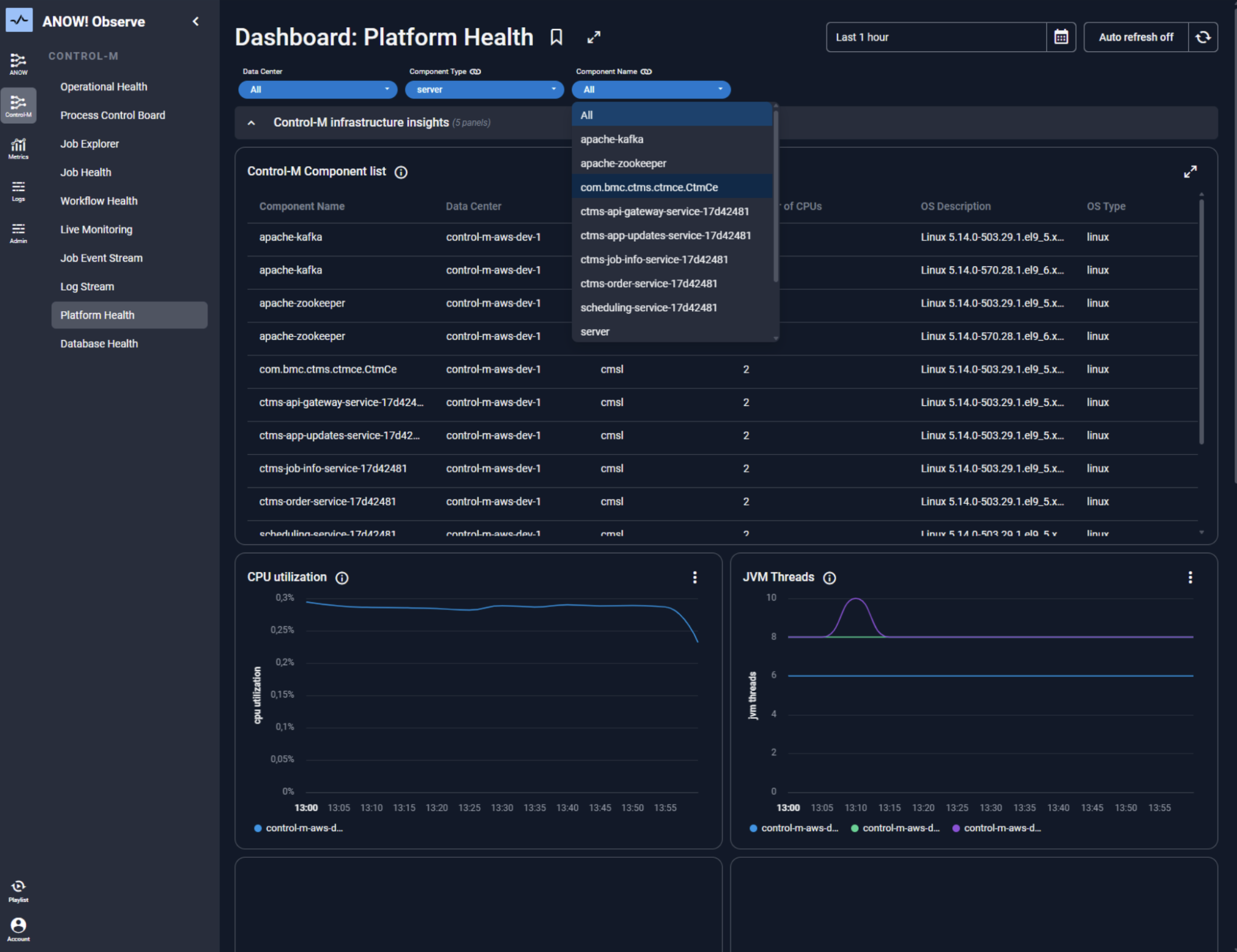Click the Auto refresh off button
The height and width of the screenshot is (952, 1237).
[x=1135, y=37]
